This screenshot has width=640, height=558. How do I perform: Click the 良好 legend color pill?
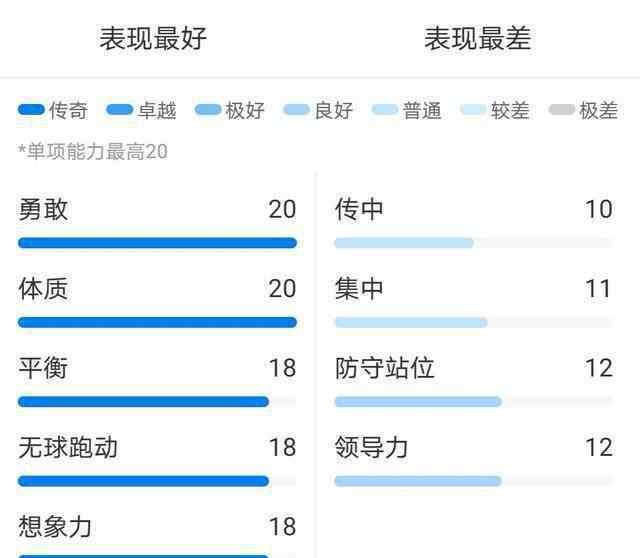point(296,110)
